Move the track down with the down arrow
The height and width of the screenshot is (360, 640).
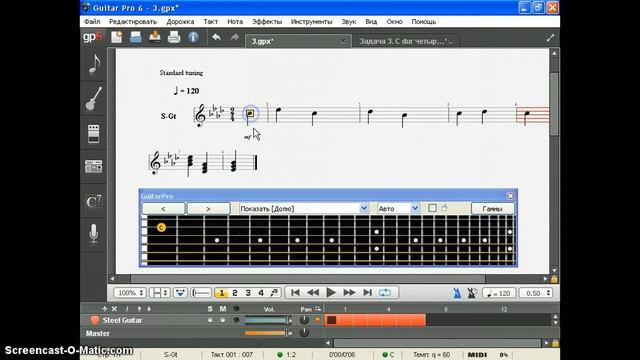149,309
